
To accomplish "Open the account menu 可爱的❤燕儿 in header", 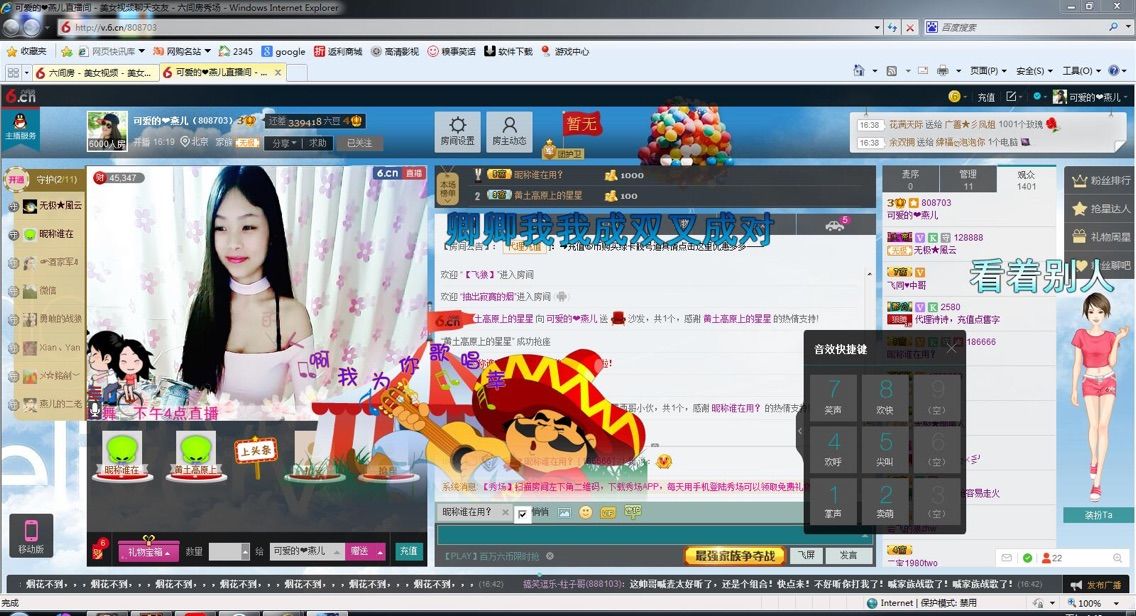I will point(1089,96).
